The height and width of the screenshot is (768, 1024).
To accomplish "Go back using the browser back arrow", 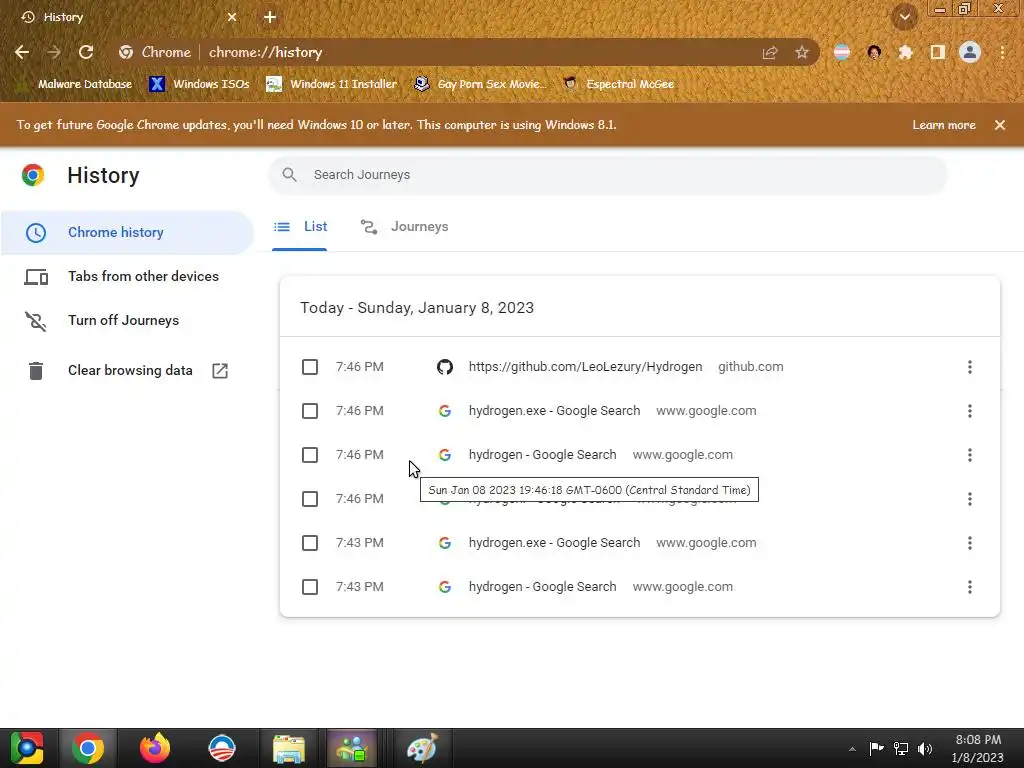I will tap(22, 52).
